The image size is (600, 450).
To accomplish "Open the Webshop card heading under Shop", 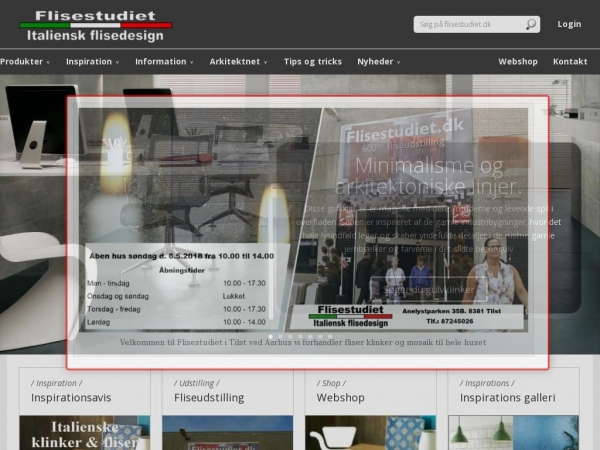I will coord(341,398).
